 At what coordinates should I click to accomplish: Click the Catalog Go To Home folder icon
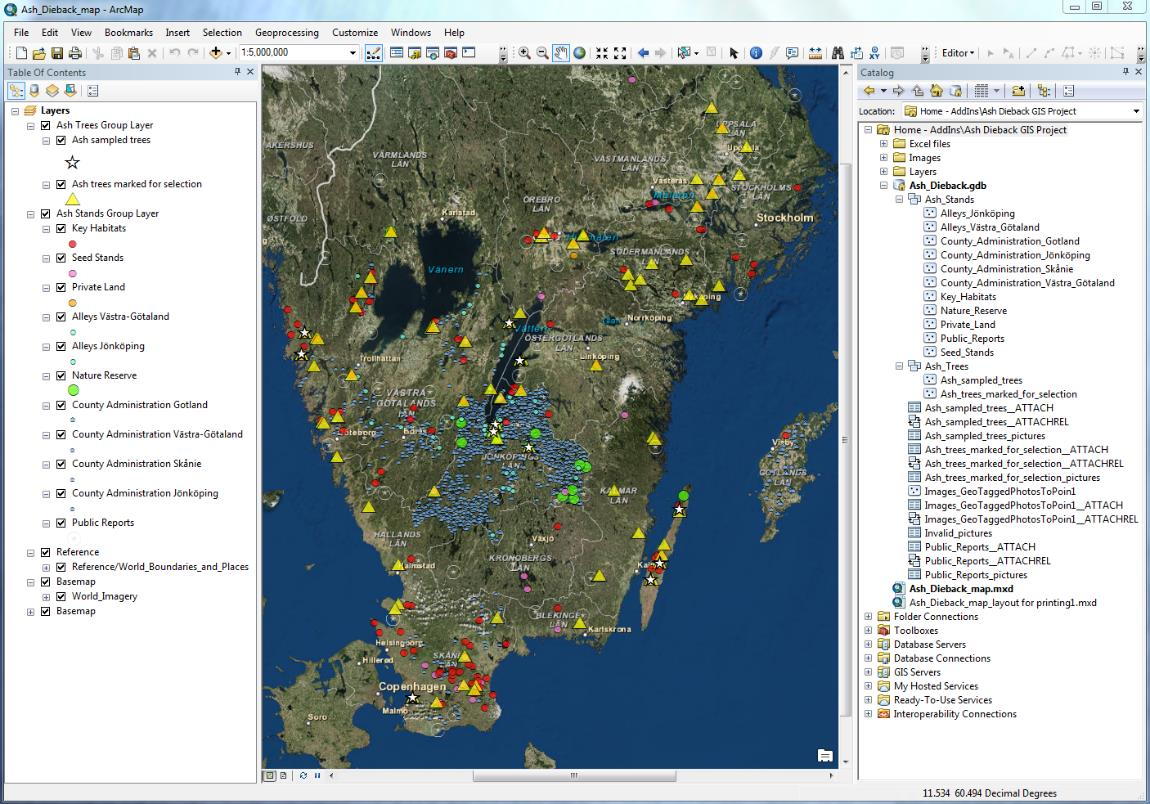936,91
